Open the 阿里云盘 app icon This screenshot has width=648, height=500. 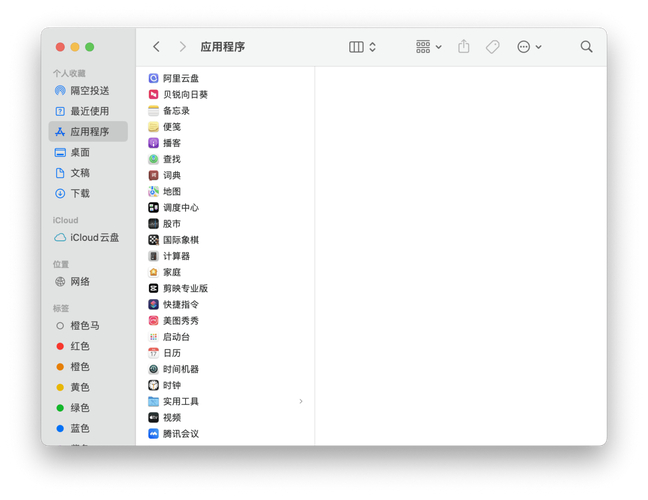[x=153, y=78]
